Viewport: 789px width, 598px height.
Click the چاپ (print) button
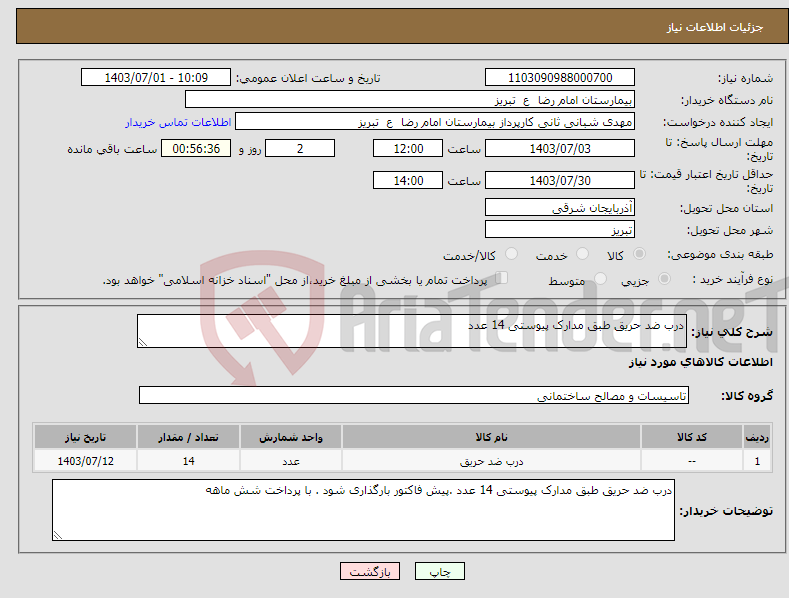tap(439, 571)
